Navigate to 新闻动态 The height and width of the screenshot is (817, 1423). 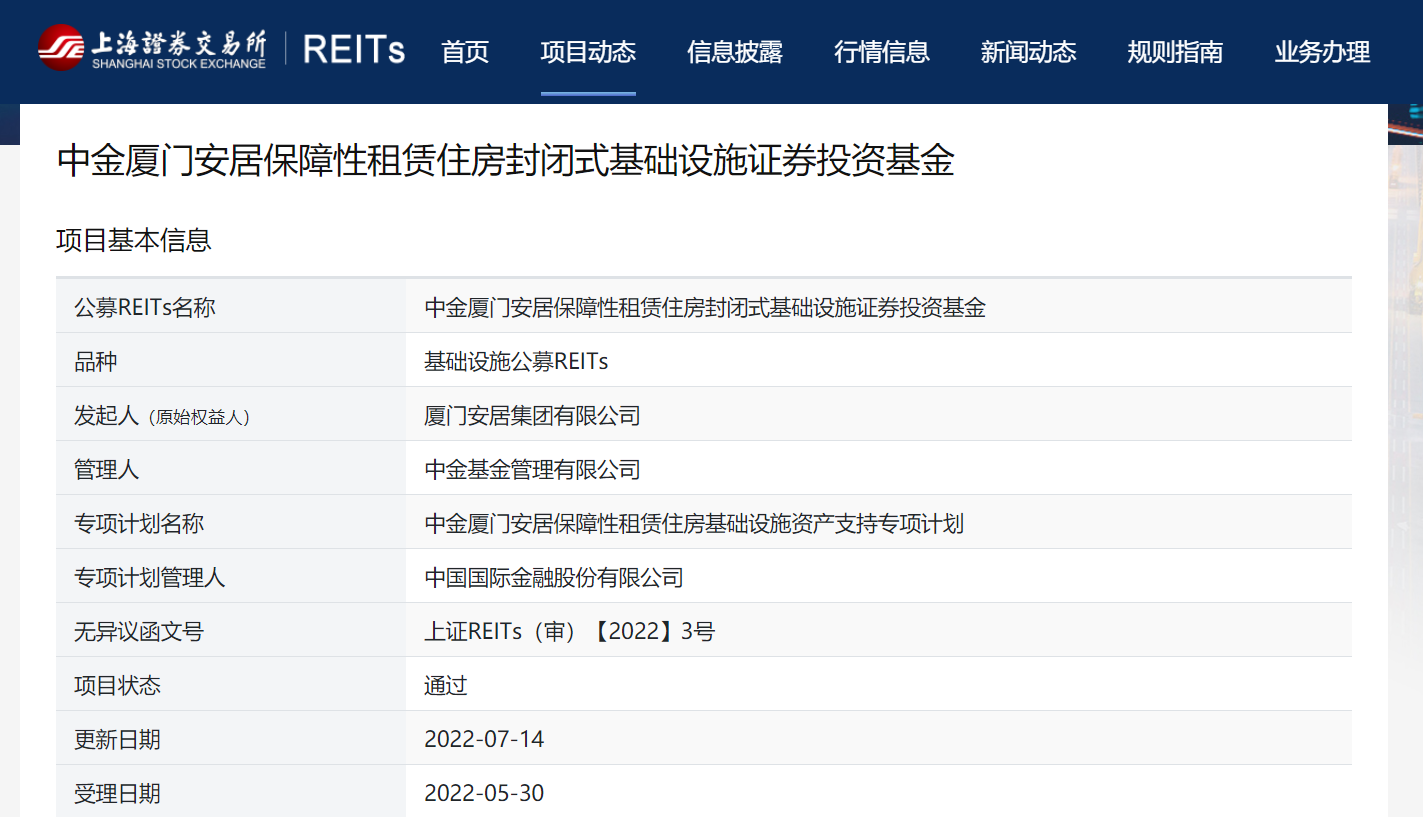(x=1028, y=52)
